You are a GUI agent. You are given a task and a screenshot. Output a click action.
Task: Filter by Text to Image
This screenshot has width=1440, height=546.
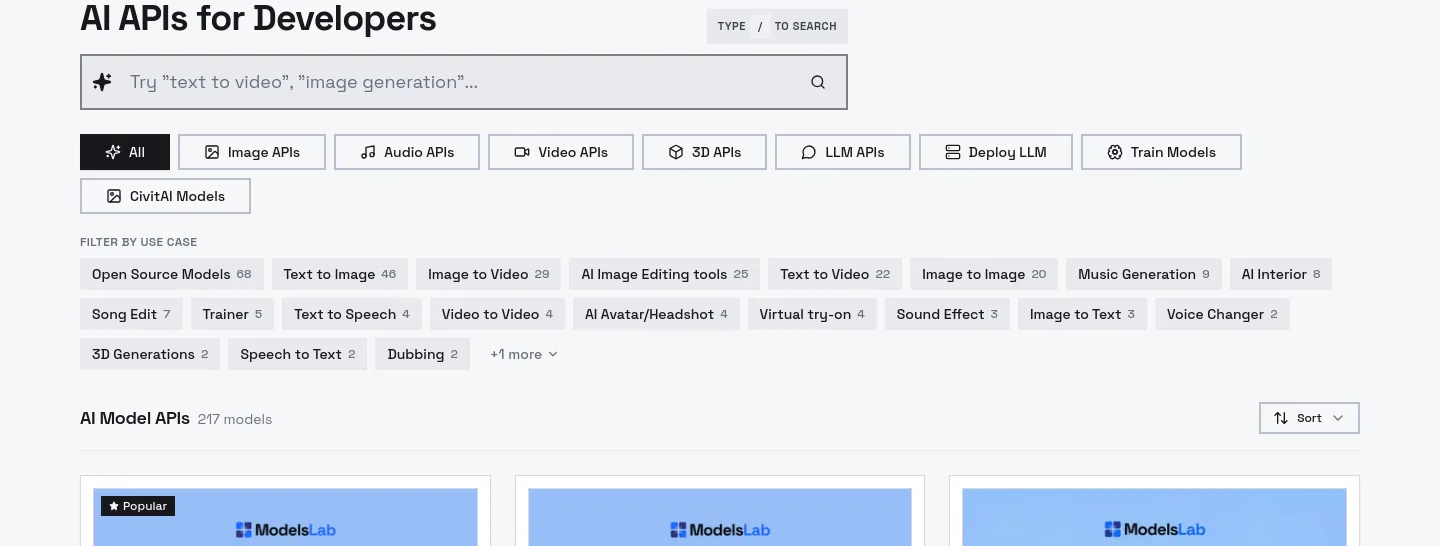tap(340, 274)
